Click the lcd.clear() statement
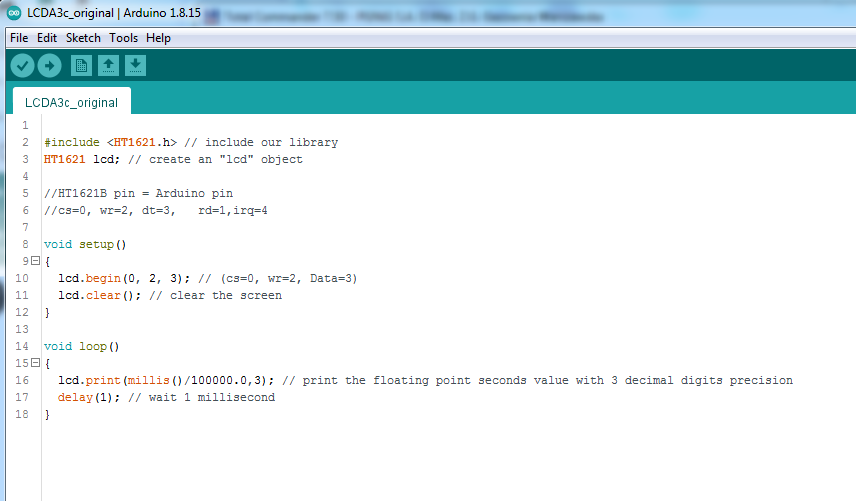Viewport: 856px width, 501px height. coord(99,295)
